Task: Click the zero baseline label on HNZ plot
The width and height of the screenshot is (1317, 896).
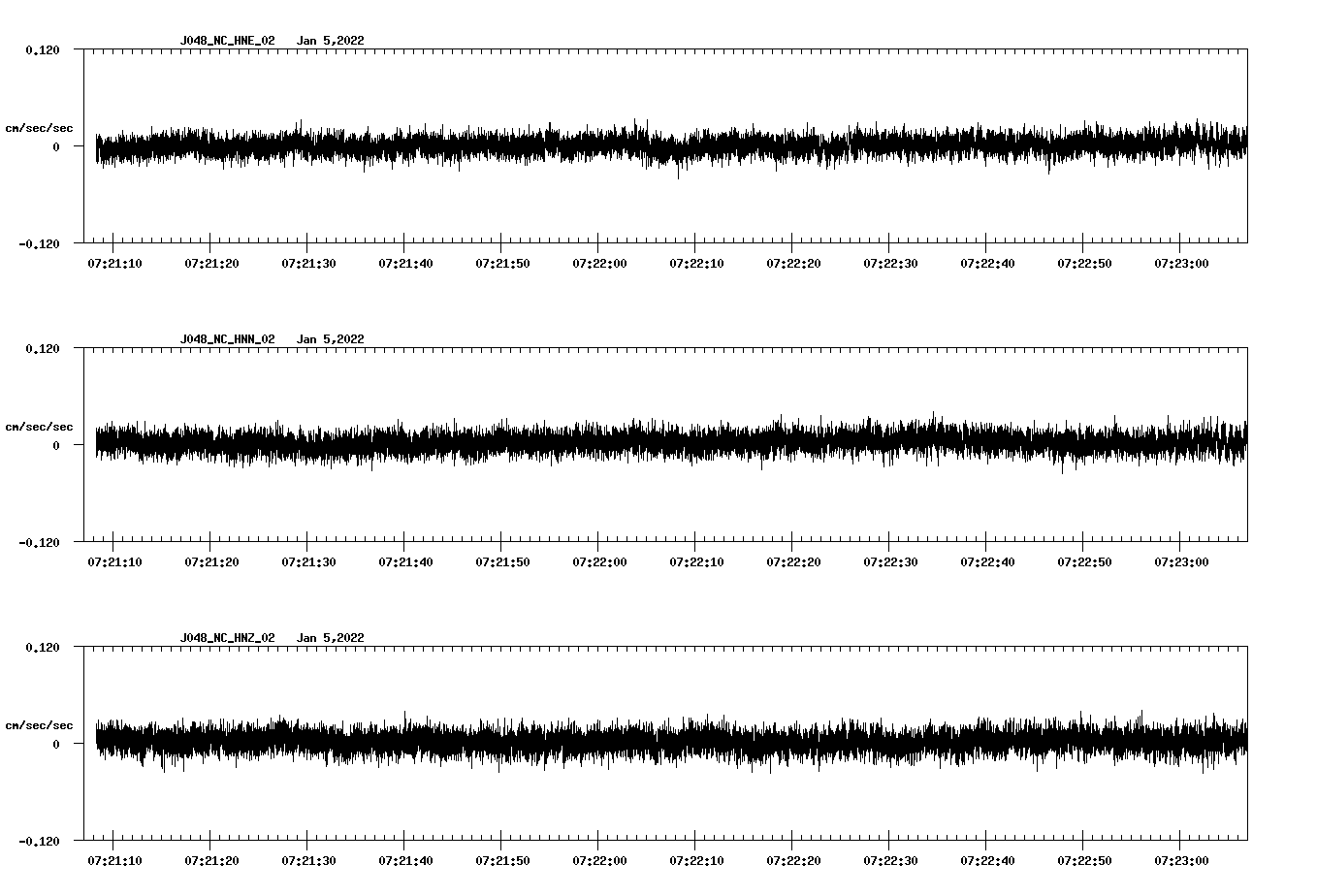Action: pos(56,744)
